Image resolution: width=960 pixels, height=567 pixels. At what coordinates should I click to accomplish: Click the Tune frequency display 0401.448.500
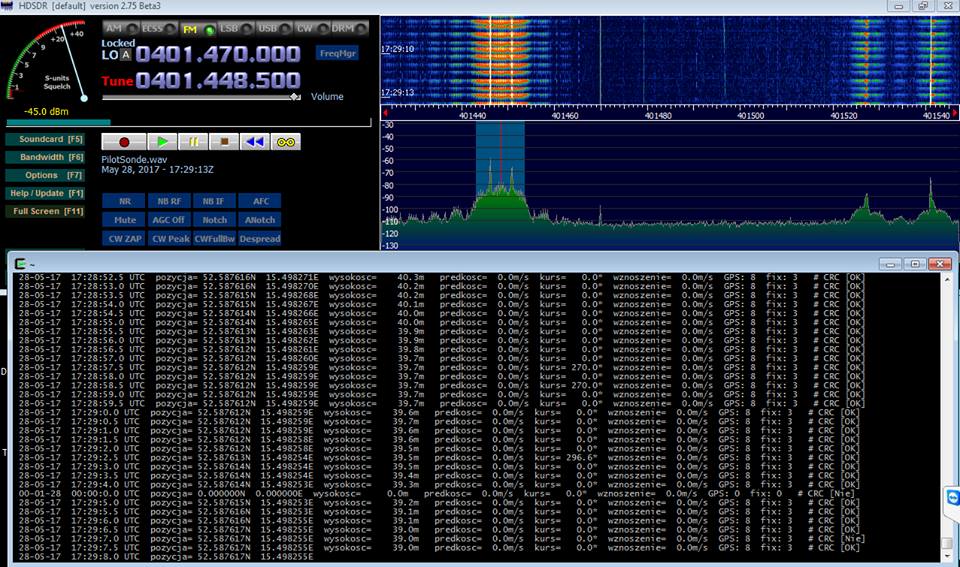[218, 80]
